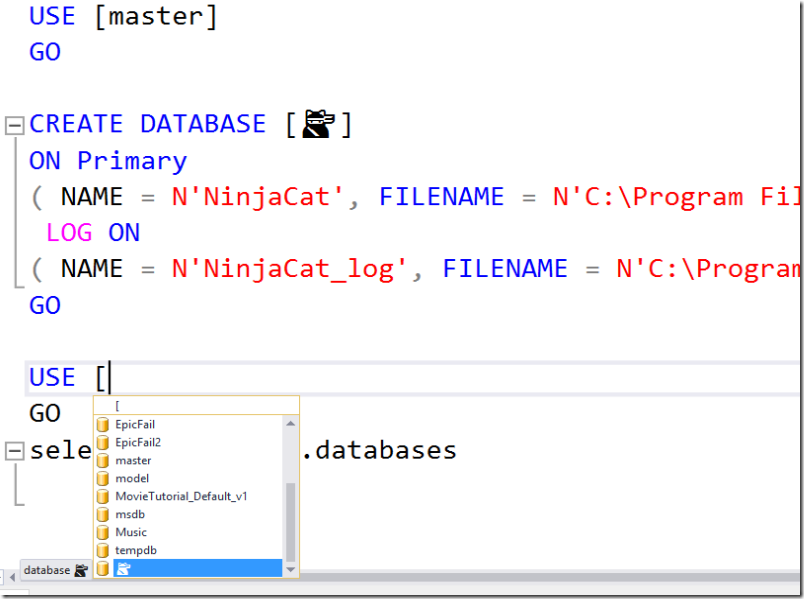Click the database icon beside tempdb
The width and height of the screenshot is (804, 599).
pyautogui.click(x=103, y=550)
